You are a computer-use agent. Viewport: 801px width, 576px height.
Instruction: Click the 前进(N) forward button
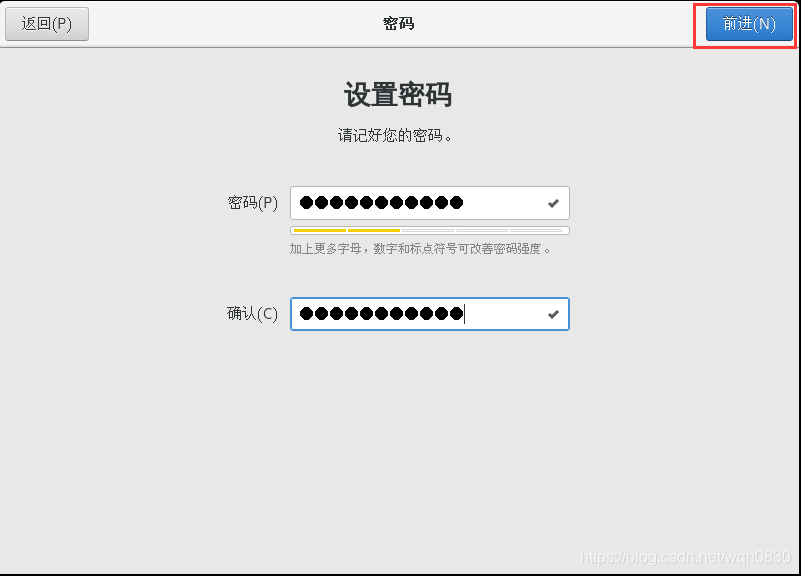coord(749,24)
